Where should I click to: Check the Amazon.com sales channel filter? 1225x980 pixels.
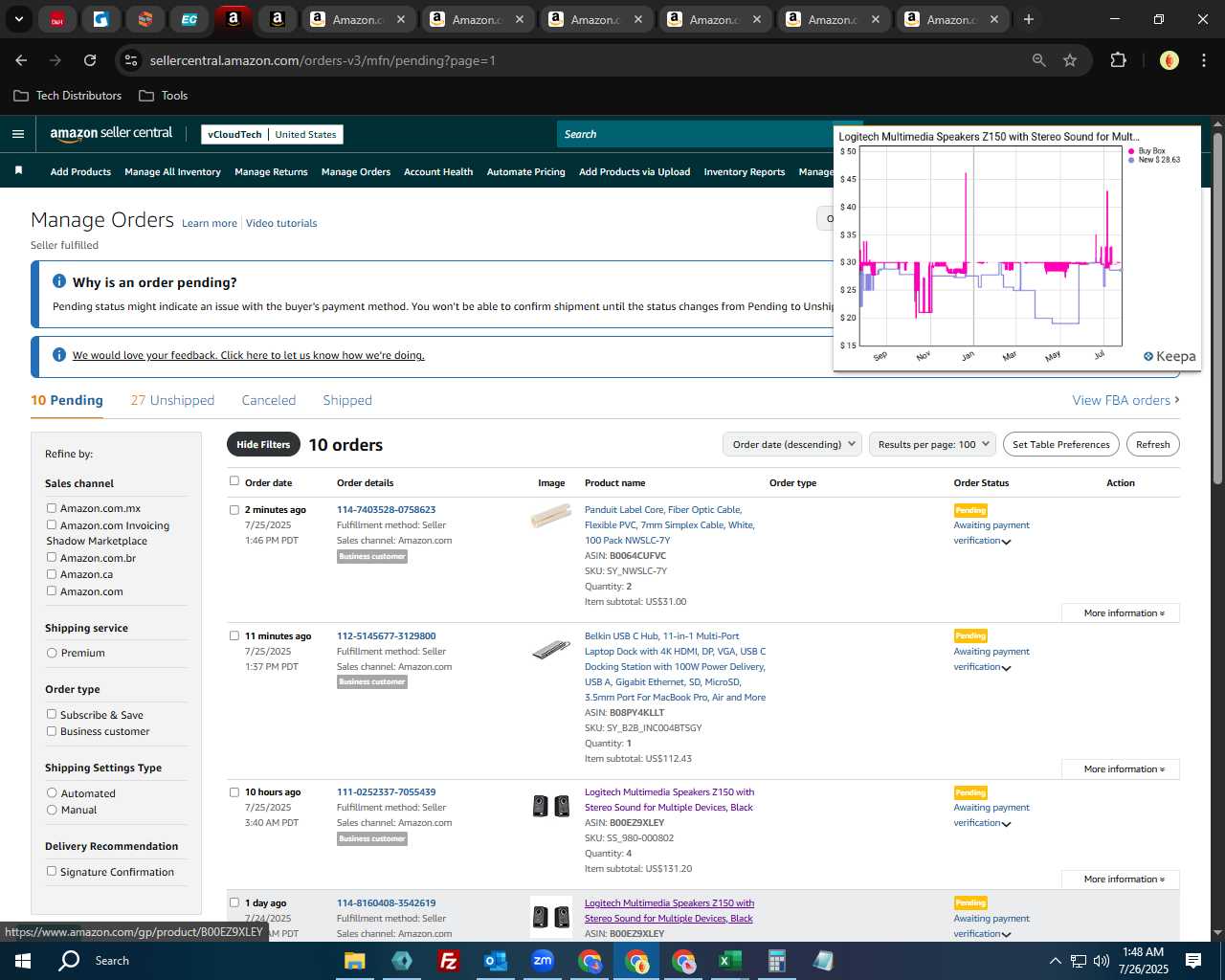(x=52, y=590)
